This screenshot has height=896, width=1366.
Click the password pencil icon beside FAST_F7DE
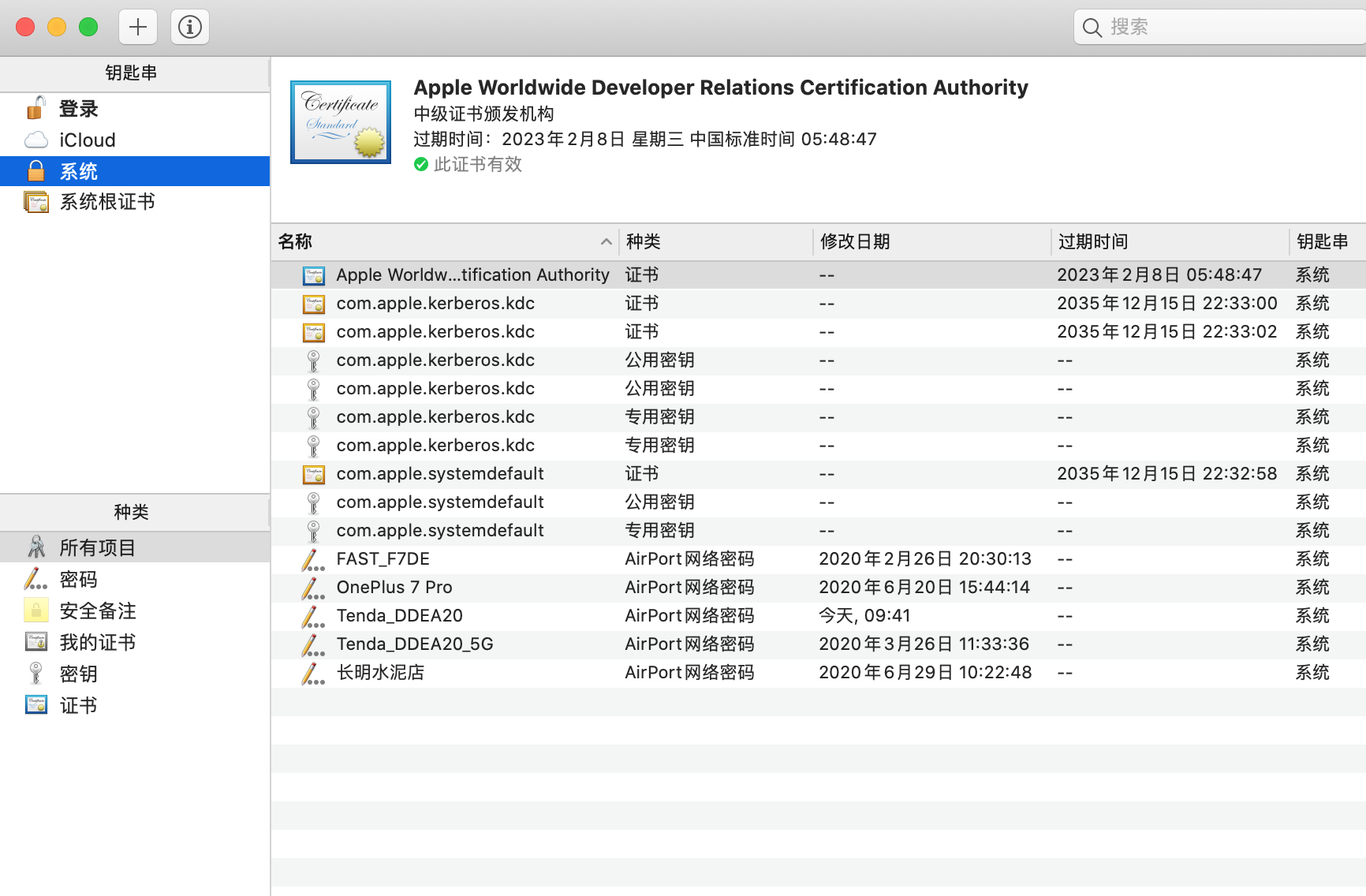pyautogui.click(x=313, y=560)
